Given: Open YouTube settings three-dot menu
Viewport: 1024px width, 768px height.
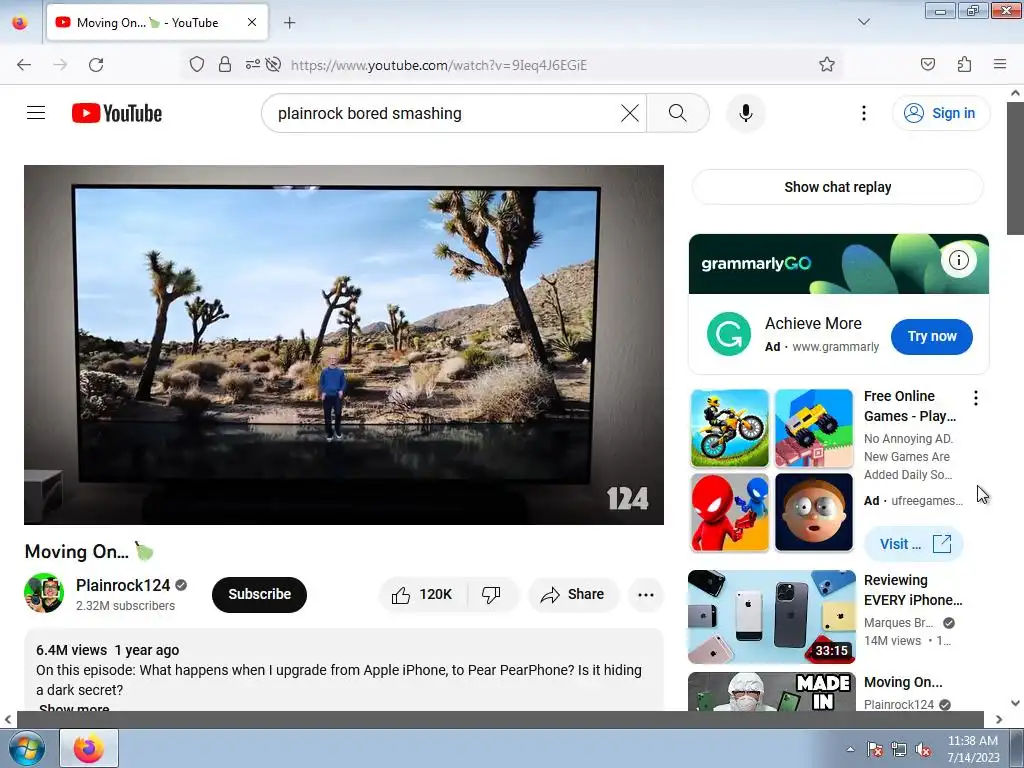Looking at the screenshot, I should (x=863, y=113).
